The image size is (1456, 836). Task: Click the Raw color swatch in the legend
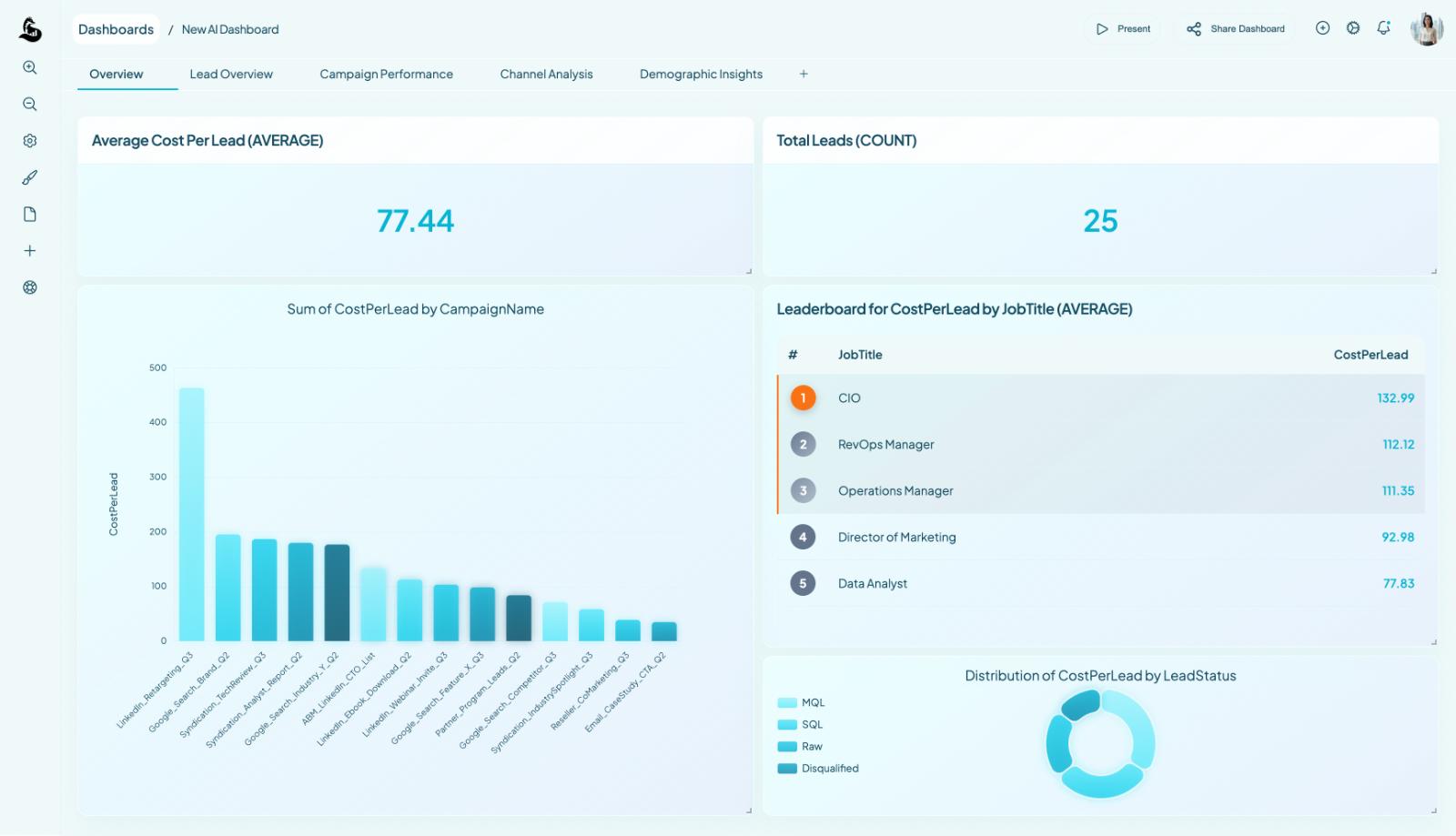[x=786, y=746]
